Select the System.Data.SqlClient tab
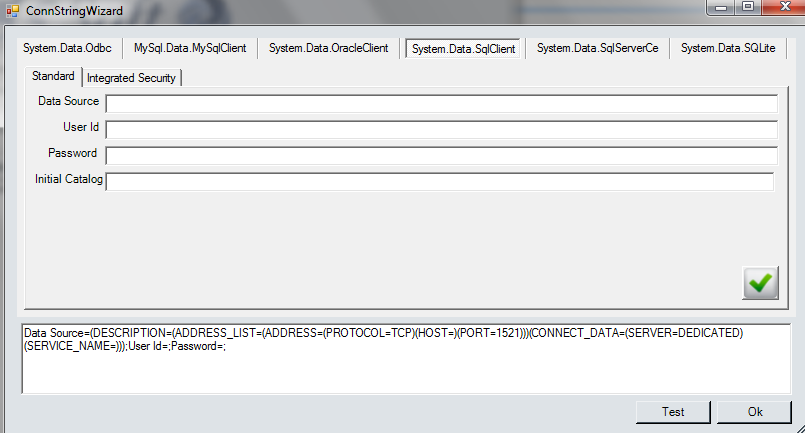This screenshot has width=805, height=433. tap(463, 49)
